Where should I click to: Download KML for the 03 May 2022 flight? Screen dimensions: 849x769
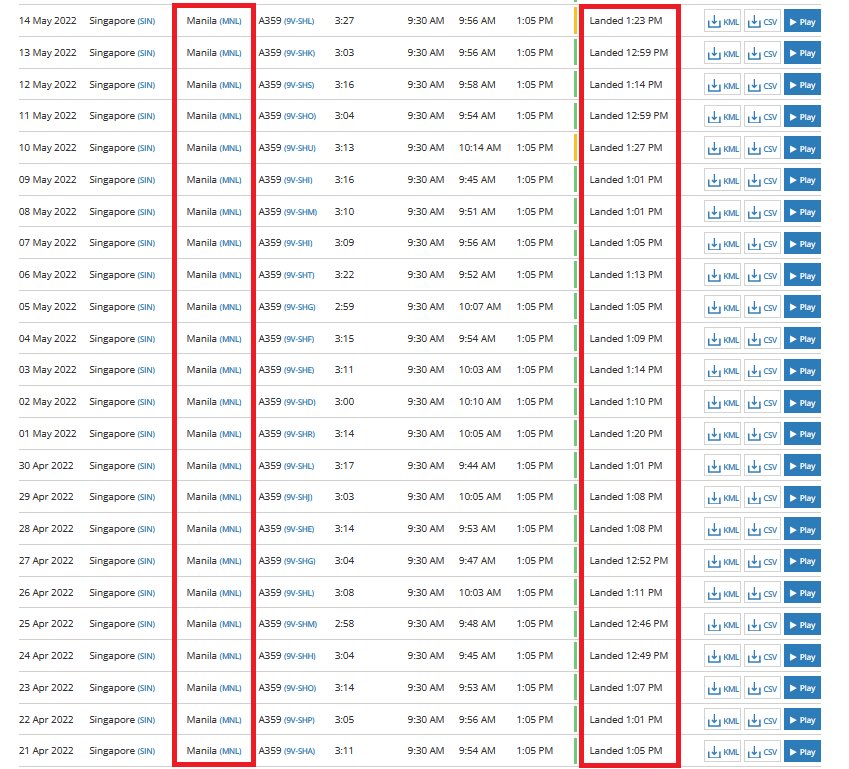[x=722, y=370]
